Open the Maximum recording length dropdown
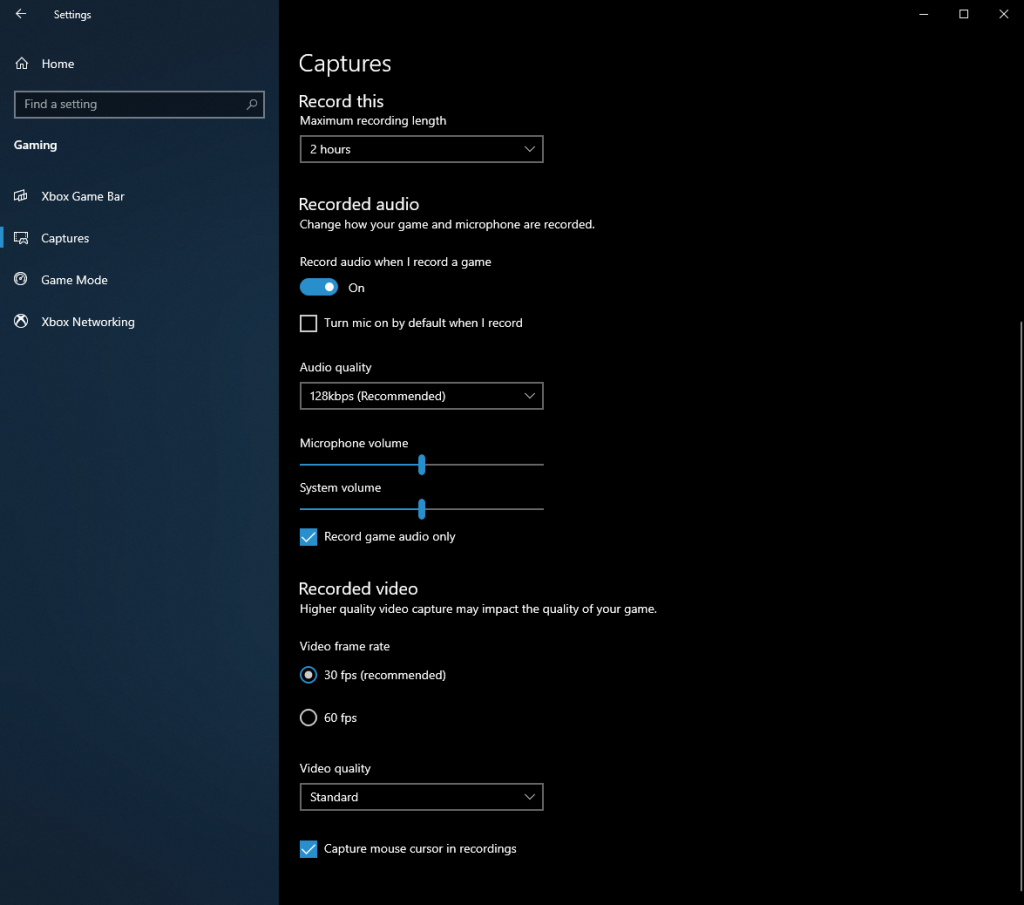The width and height of the screenshot is (1024, 905). pyautogui.click(x=421, y=149)
